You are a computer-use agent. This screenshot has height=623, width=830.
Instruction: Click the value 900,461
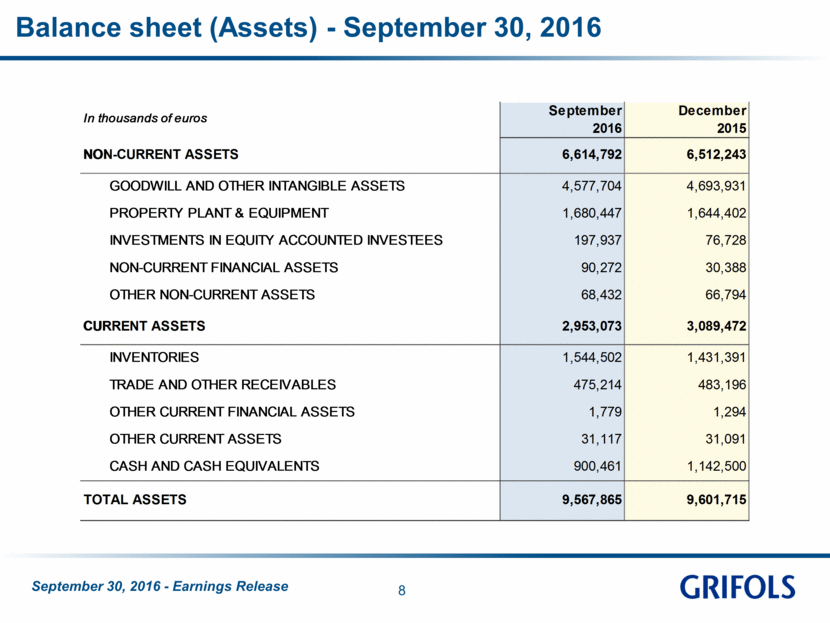598,466
